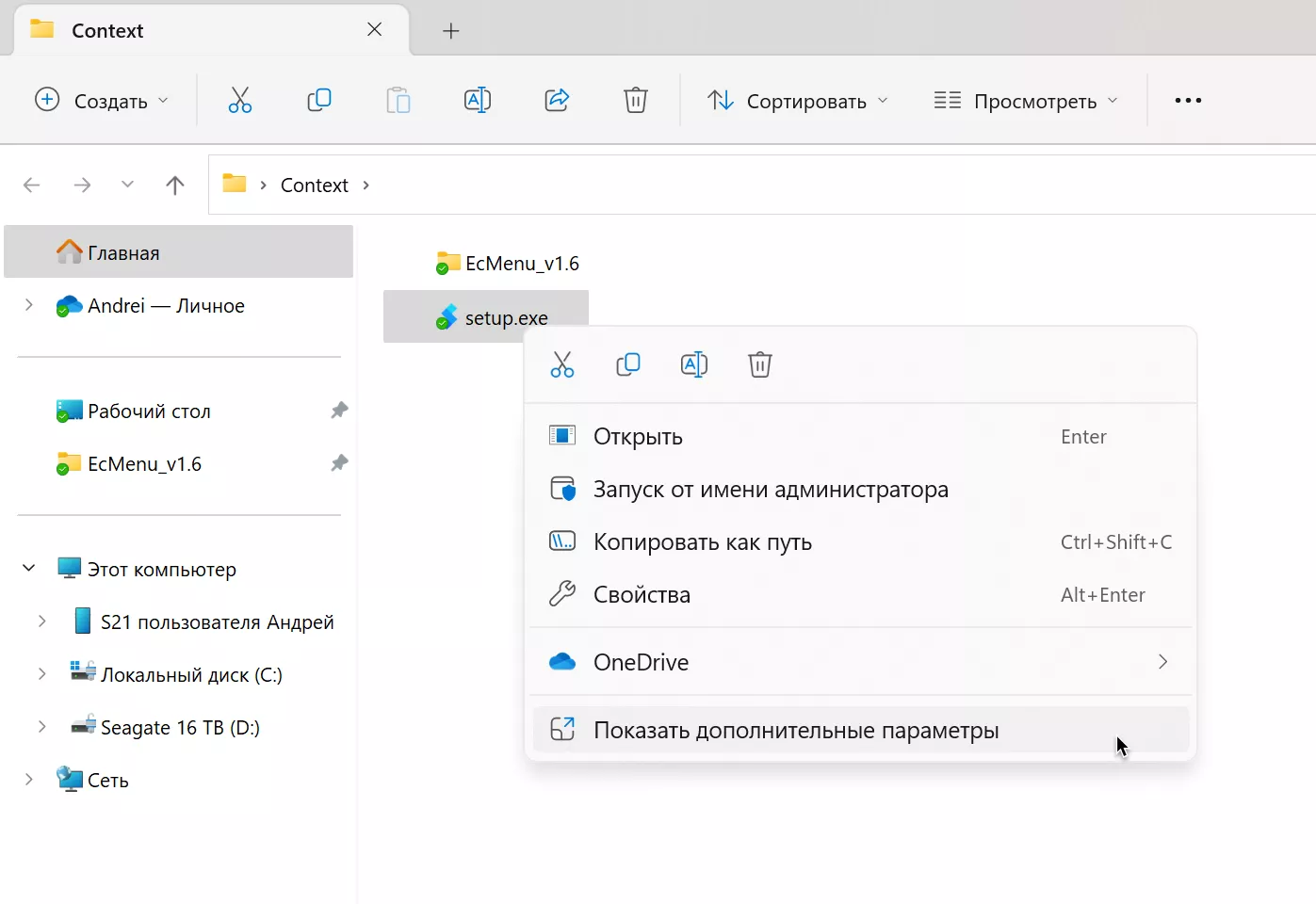The height and width of the screenshot is (904, 1316).
Task: Choose Запуск от имени администратора
Action: pos(861,489)
